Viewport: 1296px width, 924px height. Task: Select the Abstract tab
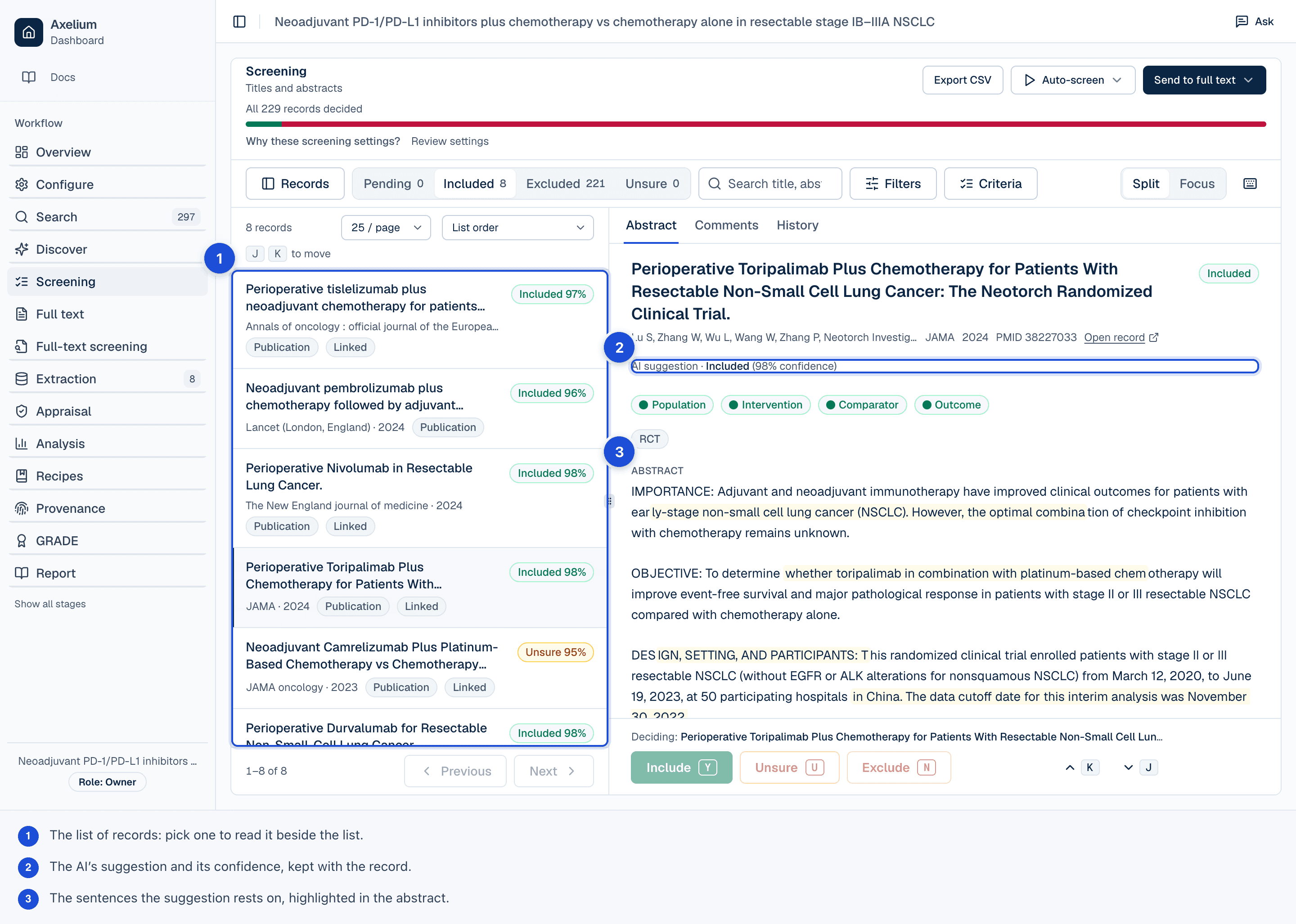[x=651, y=225]
